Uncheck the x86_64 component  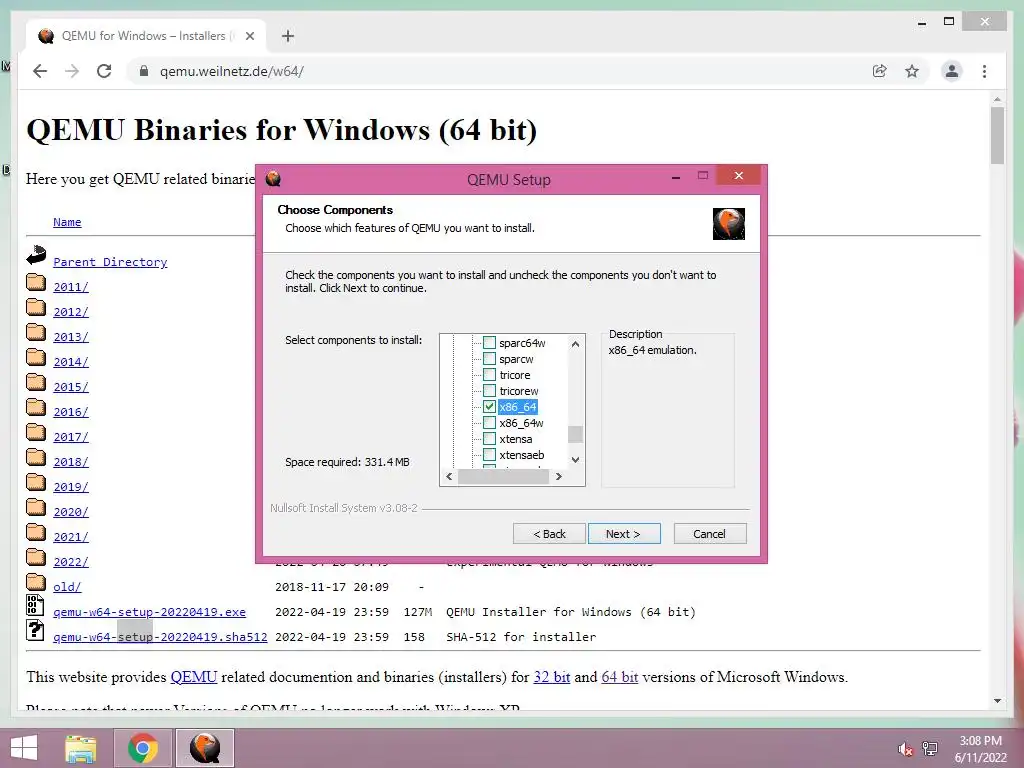(x=489, y=406)
